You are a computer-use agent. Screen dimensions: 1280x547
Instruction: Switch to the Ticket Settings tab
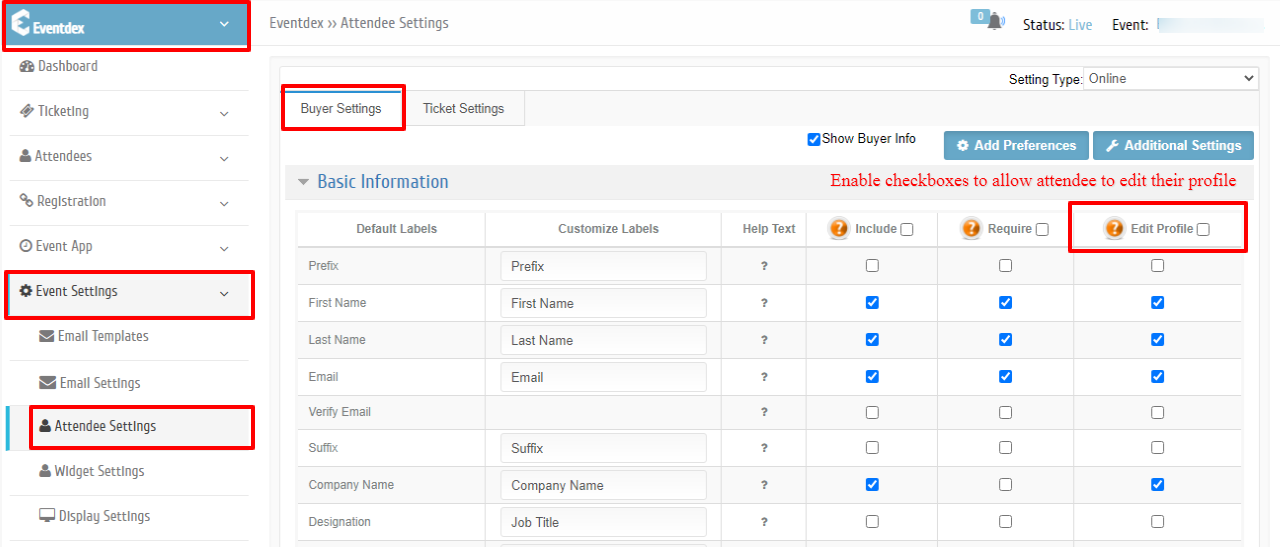pyautogui.click(x=463, y=108)
